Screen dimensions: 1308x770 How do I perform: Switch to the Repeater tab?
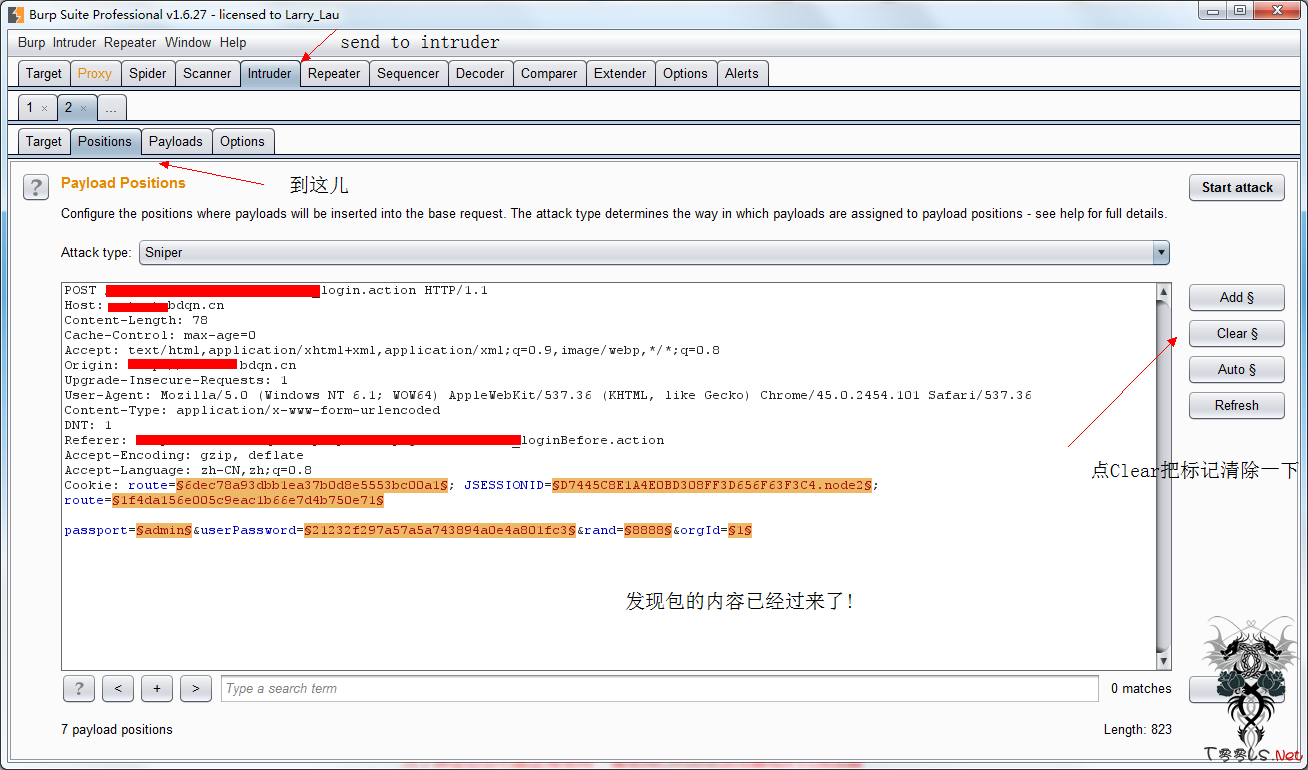334,73
